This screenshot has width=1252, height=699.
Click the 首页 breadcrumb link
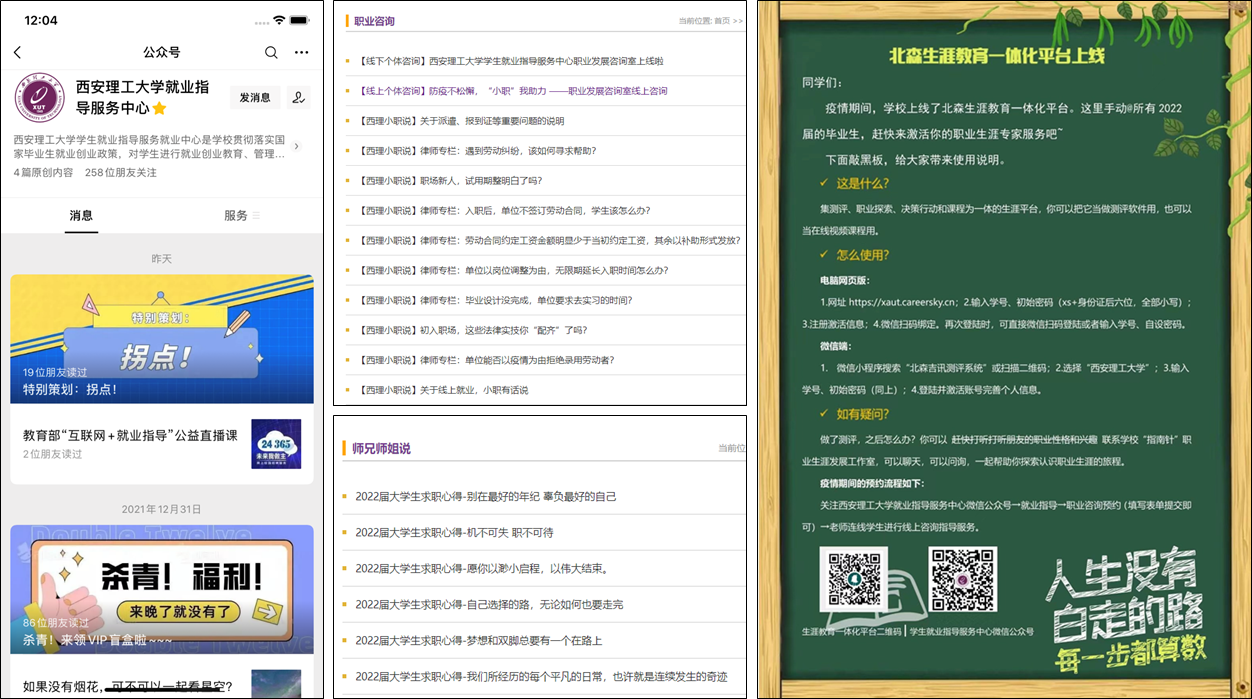[x=722, y=20]
